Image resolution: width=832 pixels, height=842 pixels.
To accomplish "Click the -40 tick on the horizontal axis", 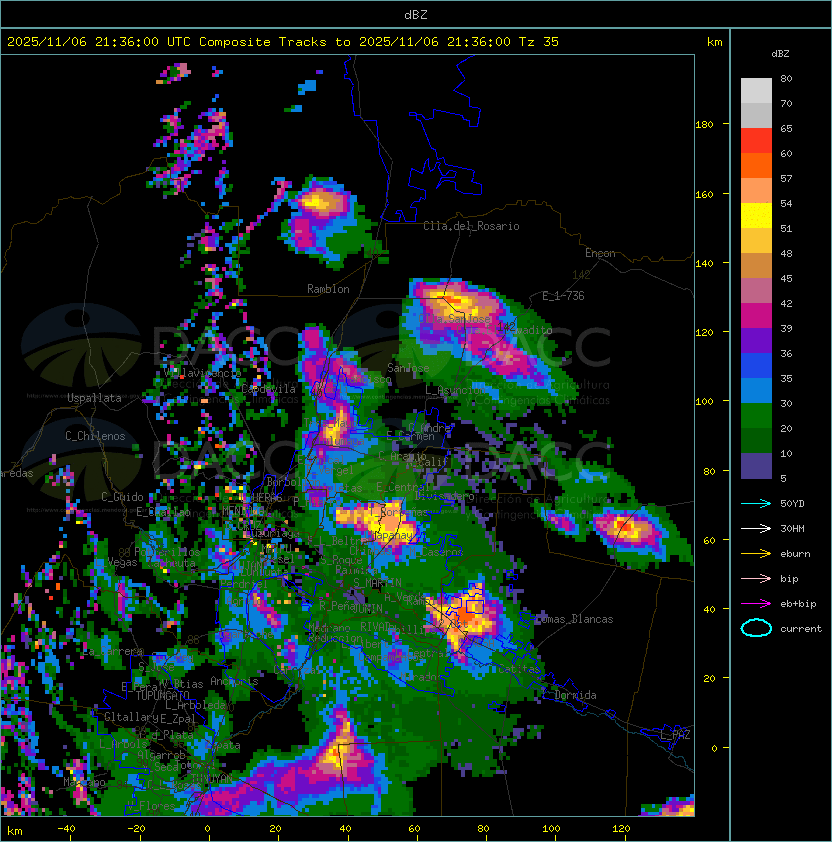I will (x=66, y=829).
